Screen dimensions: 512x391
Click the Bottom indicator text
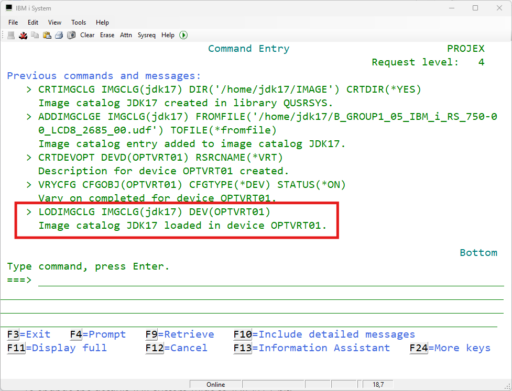click(x=478, y=253)
